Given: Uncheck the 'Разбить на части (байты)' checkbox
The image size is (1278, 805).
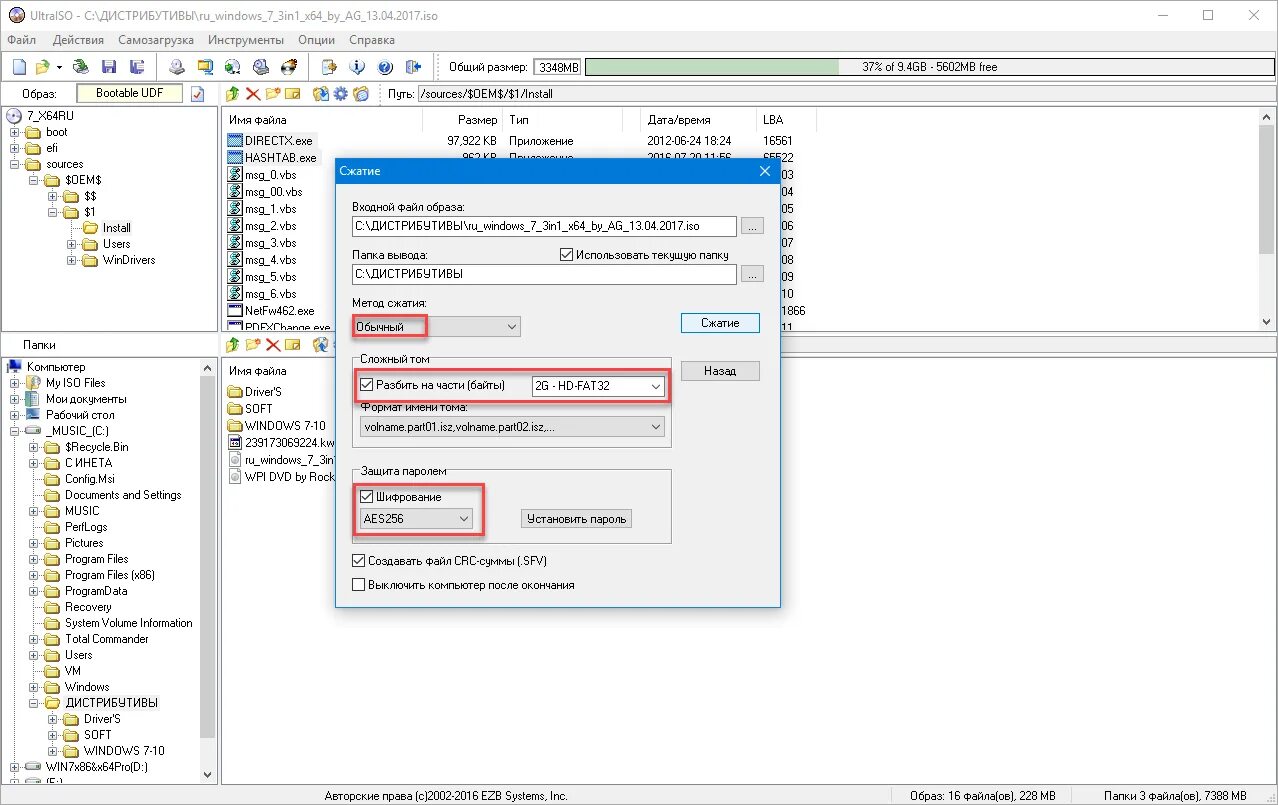Looking at the screenshot, I should [x=367, y=385].
